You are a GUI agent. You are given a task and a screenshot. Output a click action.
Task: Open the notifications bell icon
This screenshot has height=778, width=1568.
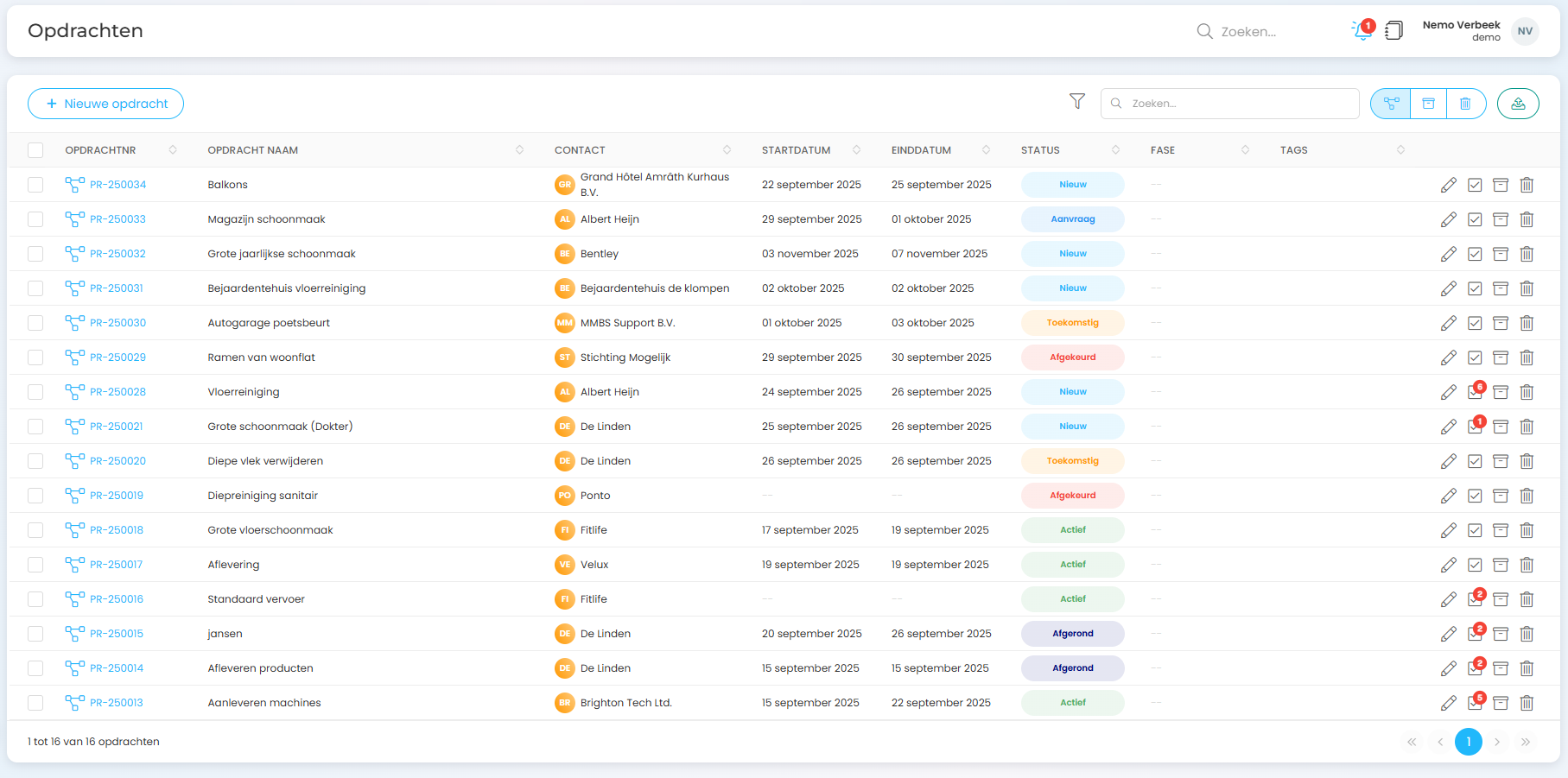coord(1362,31)
